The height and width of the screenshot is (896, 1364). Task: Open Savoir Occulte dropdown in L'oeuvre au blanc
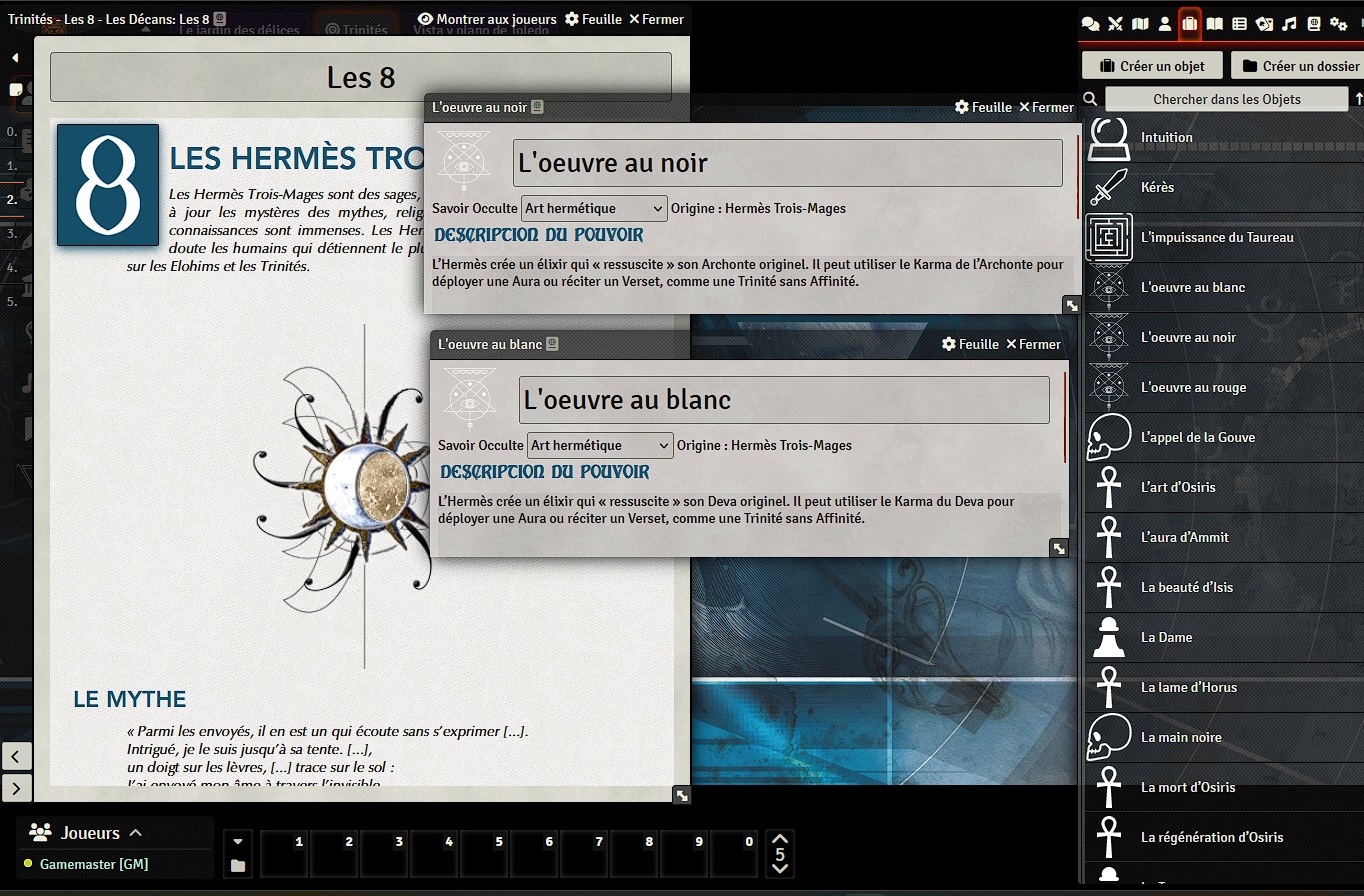tap(600, 445)
